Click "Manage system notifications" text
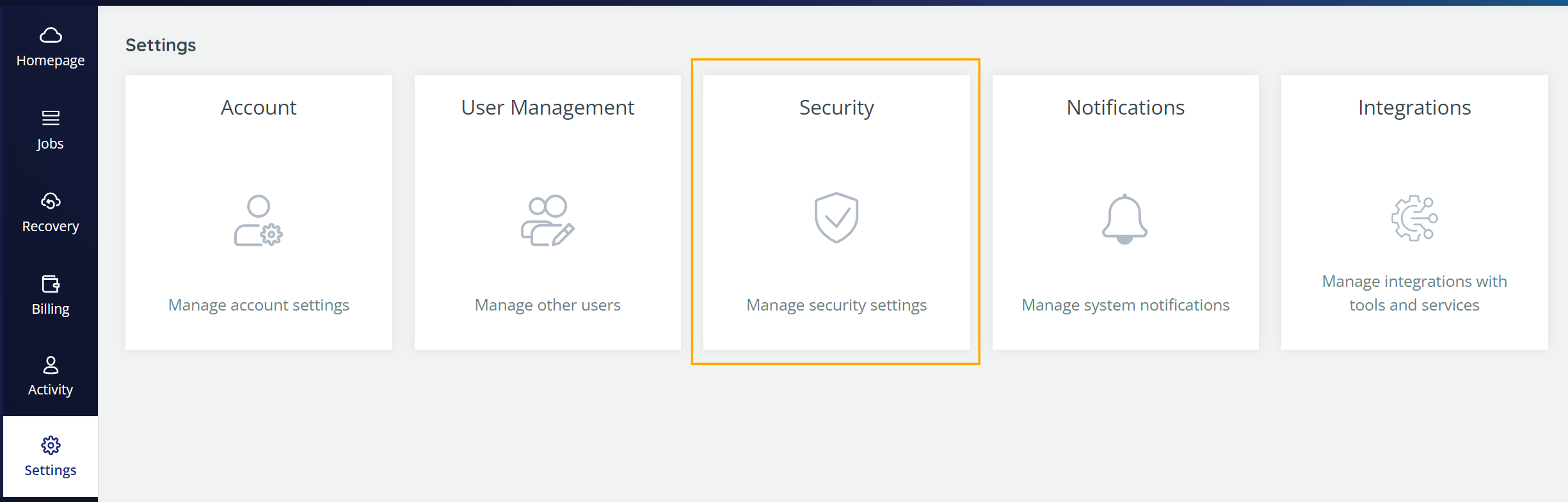 pyautogui.click(x=1125, y=305)
